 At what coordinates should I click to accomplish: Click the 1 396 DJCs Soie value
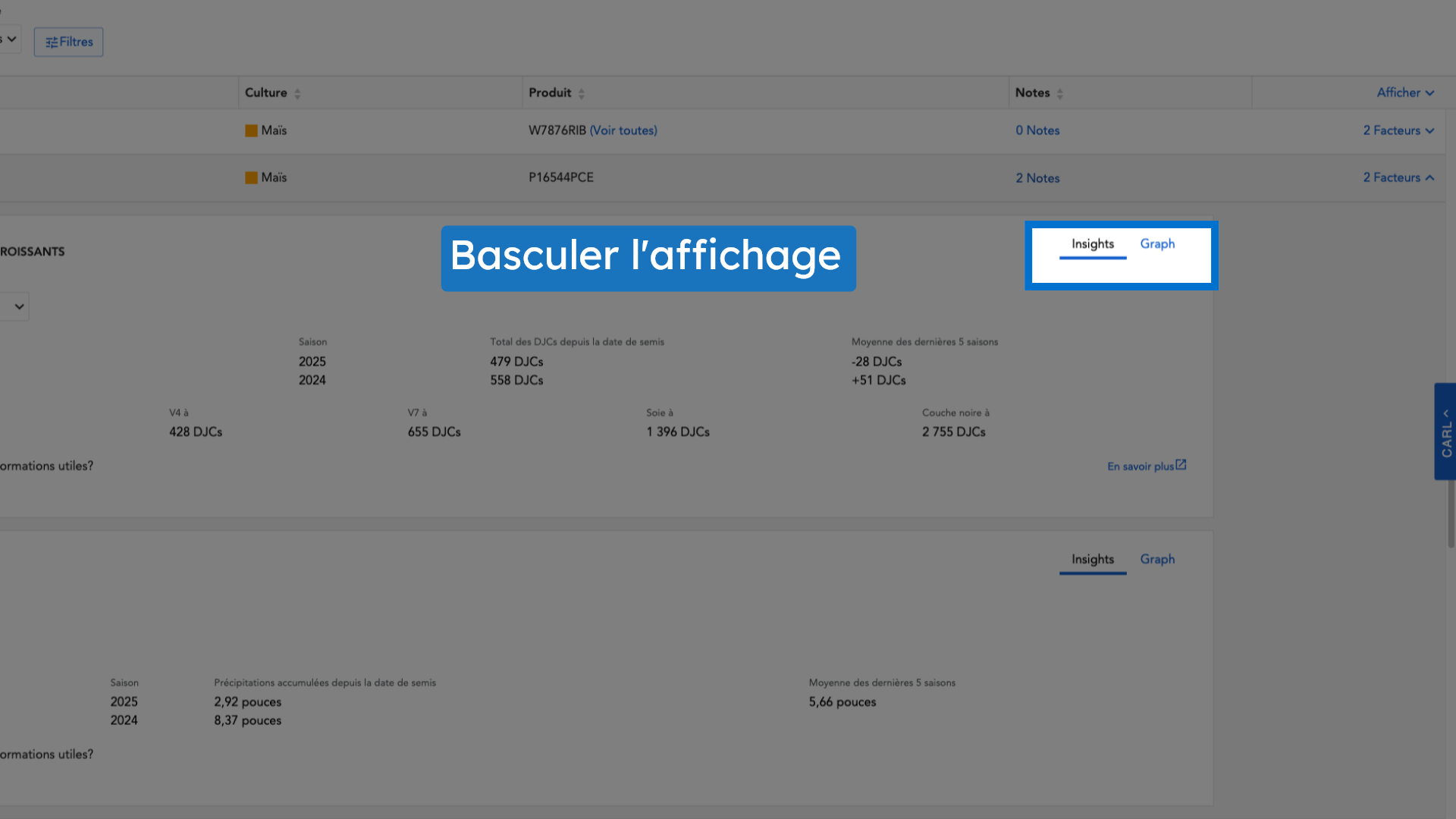[x=678, y=431]
